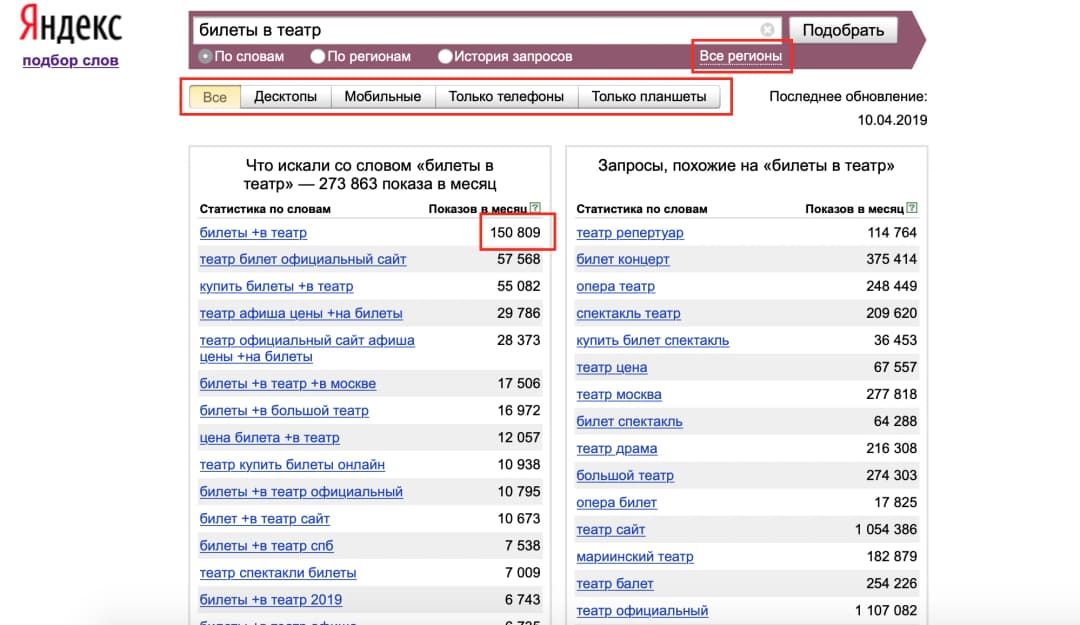Image resolution: width=1080 pixels, height=625 pixels.
Task: Switch to the 'Мобильные' tab
Action: pos(383,96)
